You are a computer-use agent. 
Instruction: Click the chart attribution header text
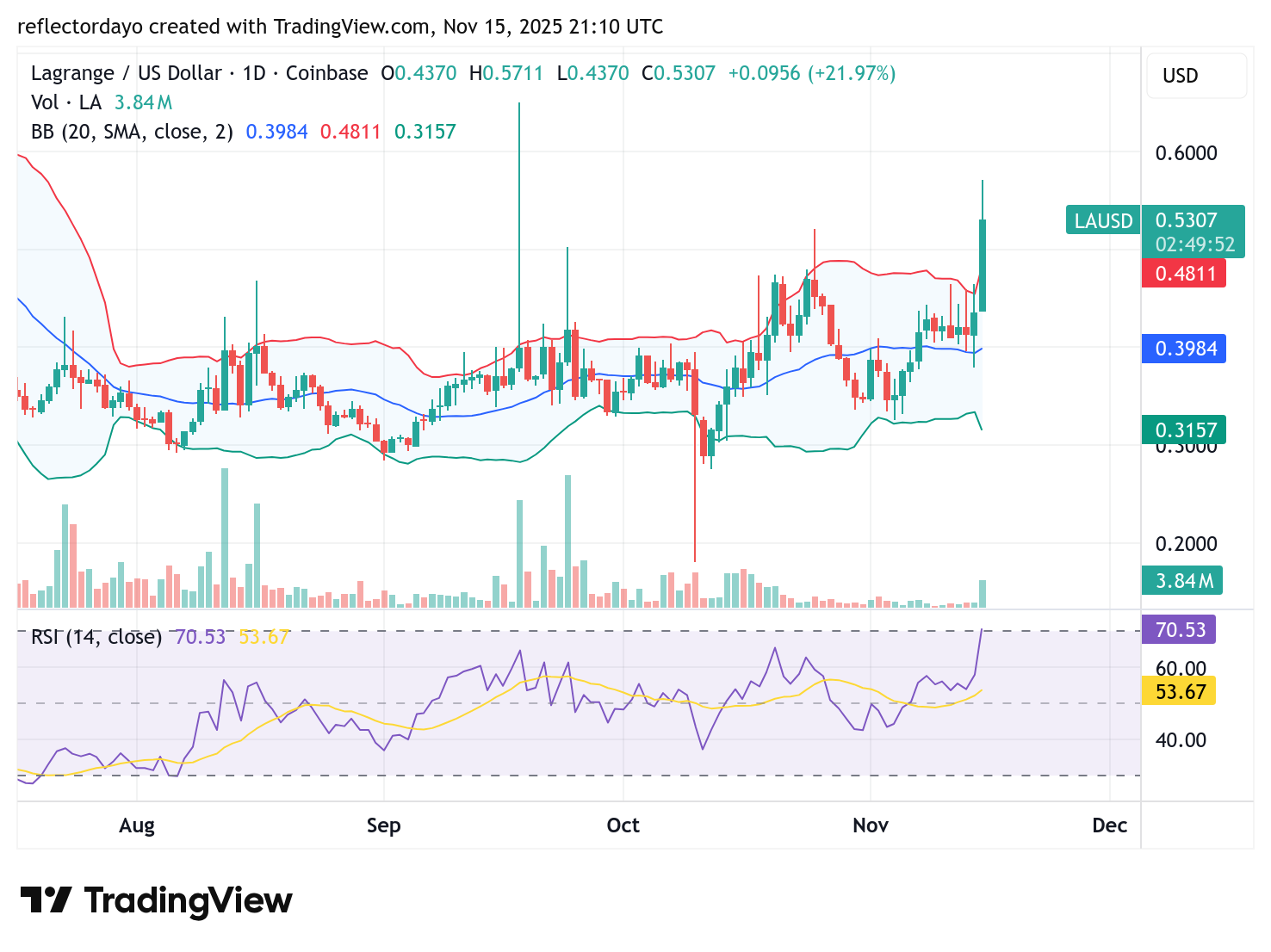pyautogui.click(x=340, y=27)
